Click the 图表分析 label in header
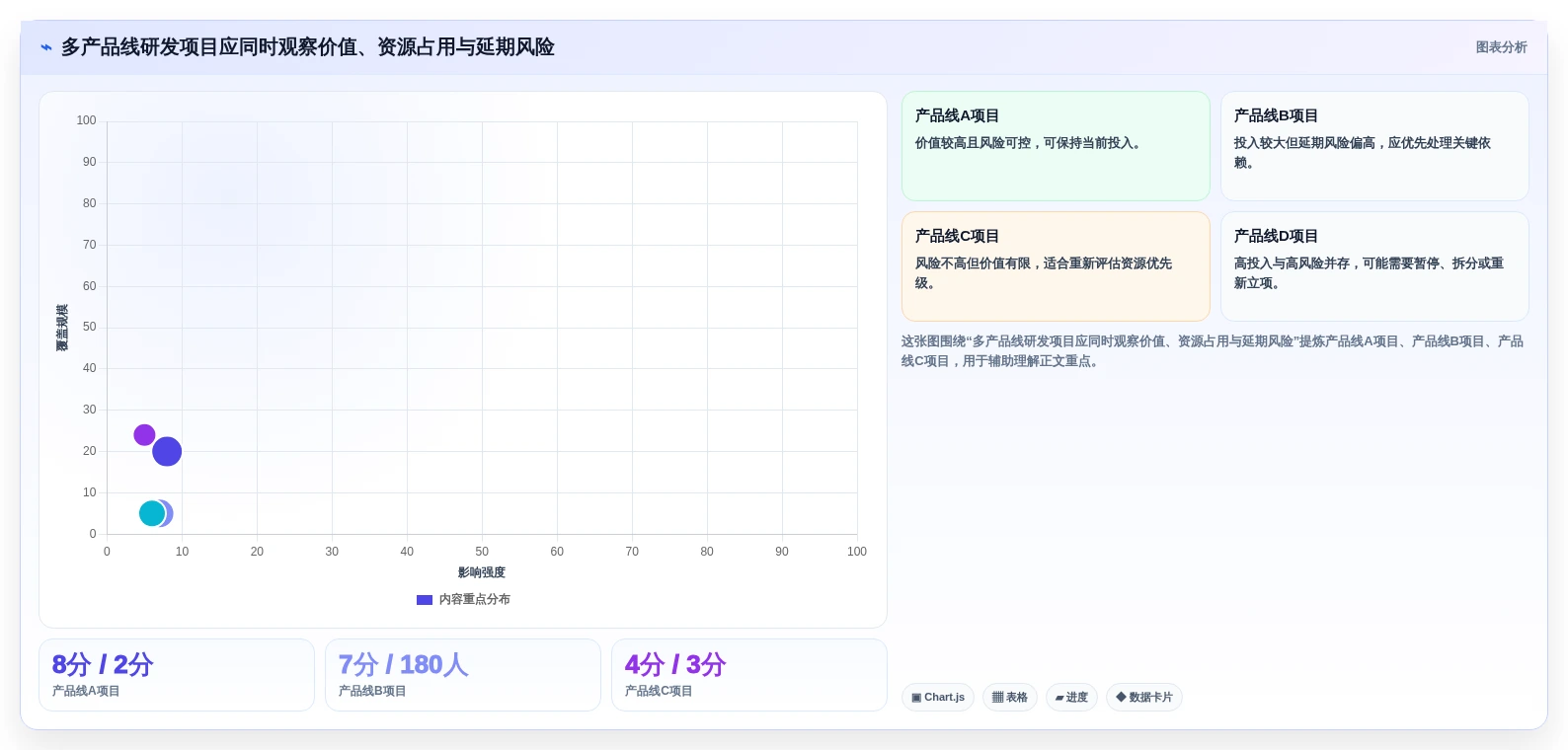Screen dimensions: 1568x750 click(1501, 47)
